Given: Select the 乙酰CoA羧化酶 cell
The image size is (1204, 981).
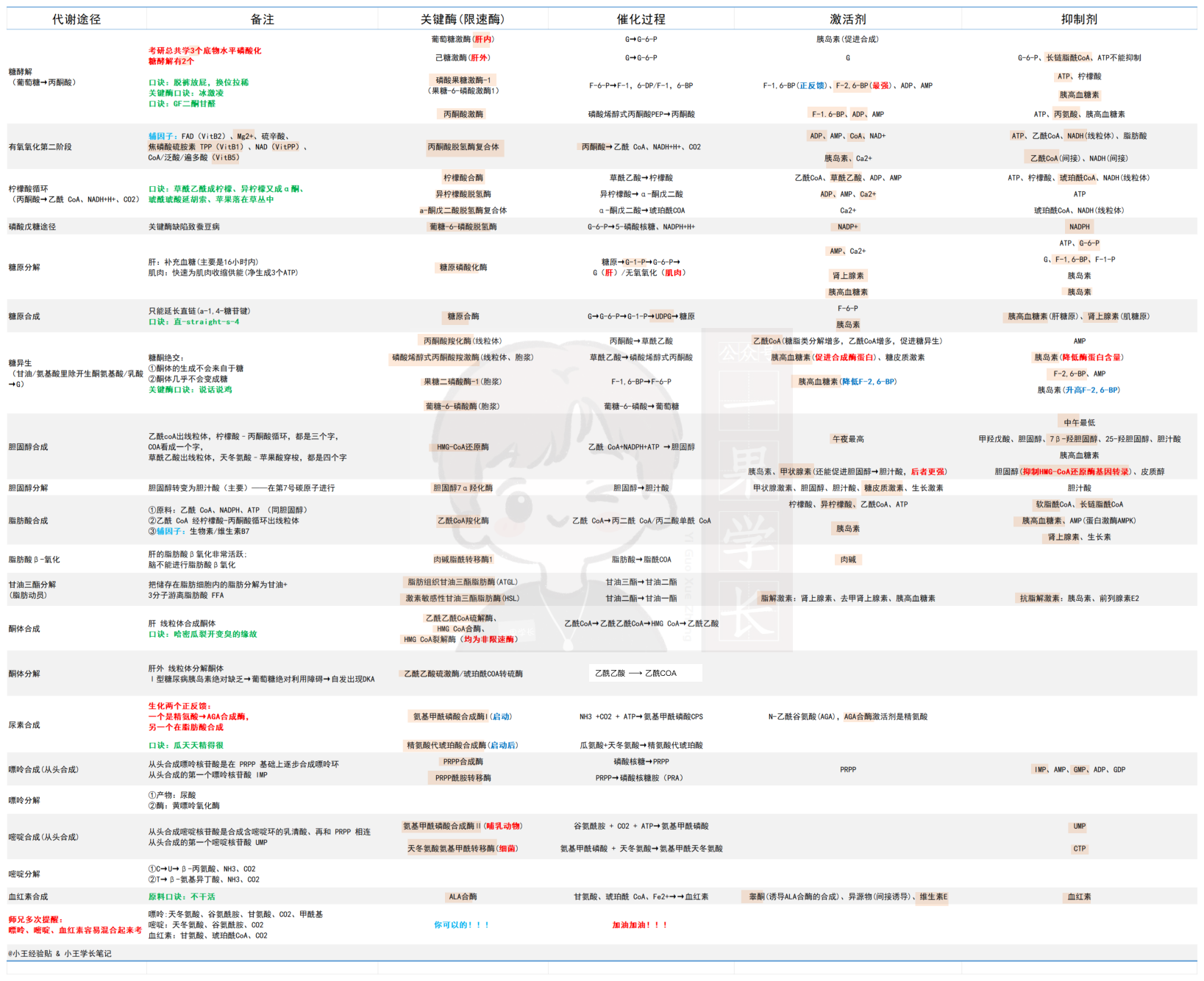Looking at the screenshot, I should [463, 521].
